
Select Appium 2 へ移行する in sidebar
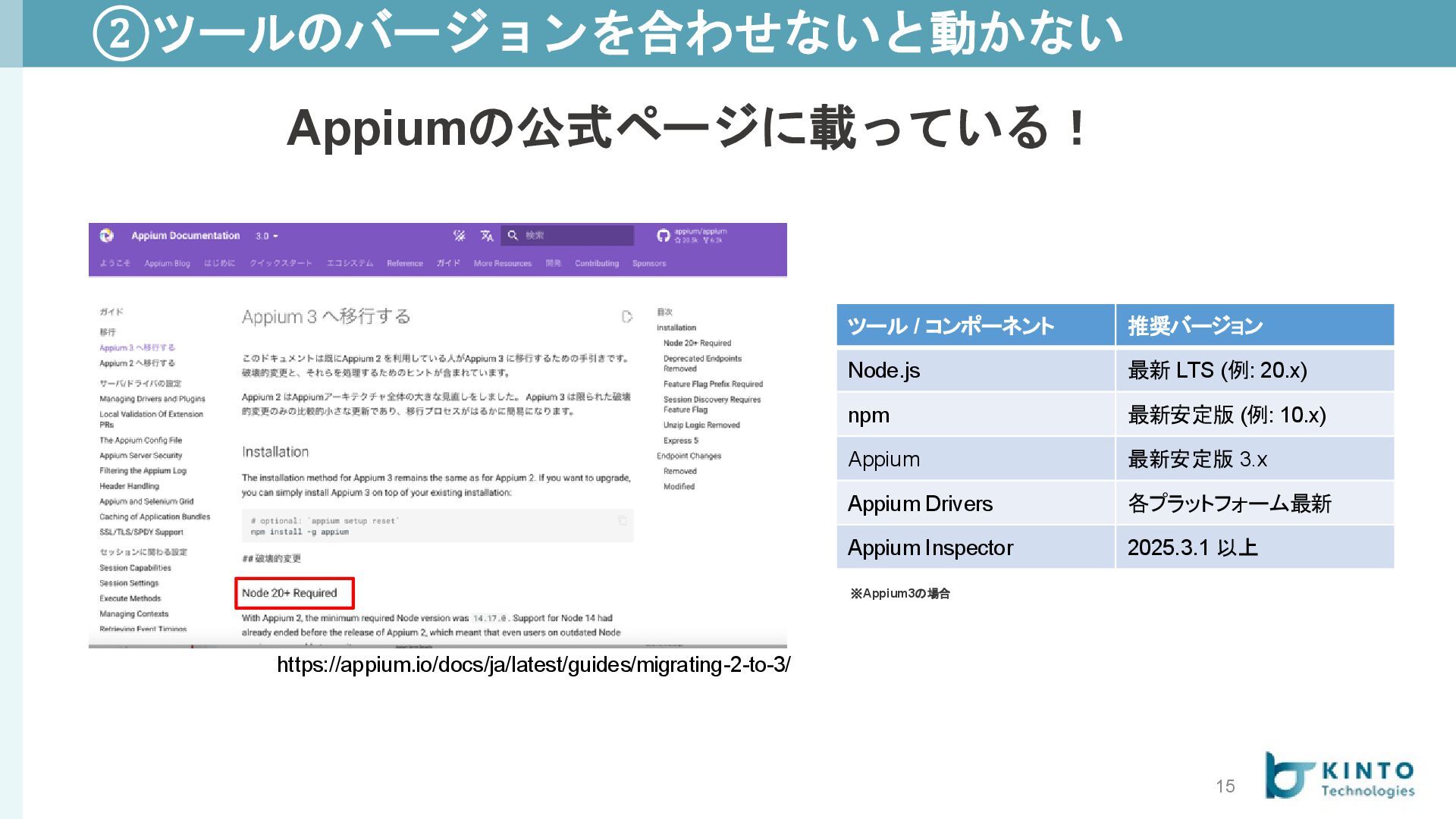(x=136, y=363)
